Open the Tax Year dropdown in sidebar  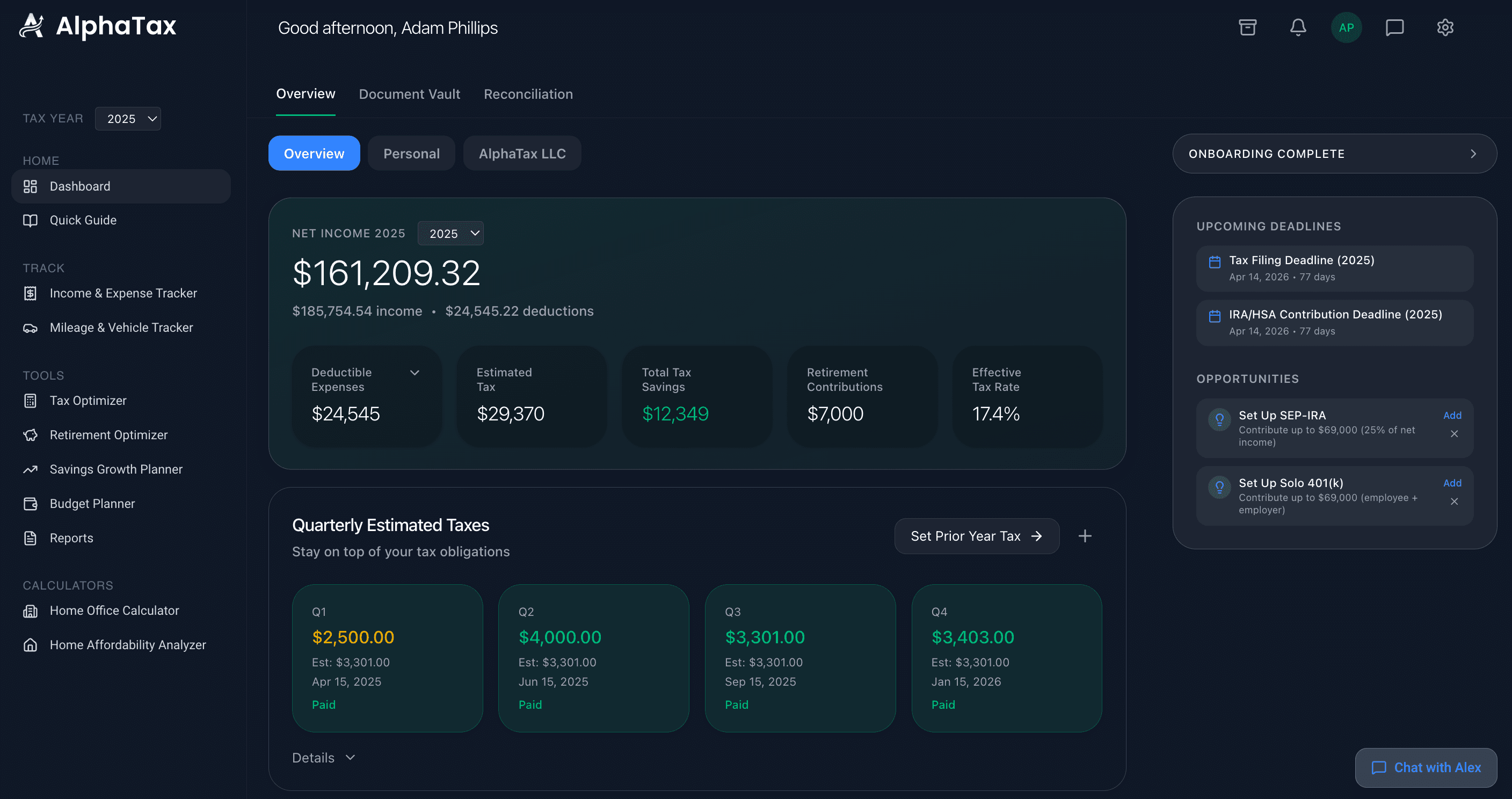click(128, 118)
